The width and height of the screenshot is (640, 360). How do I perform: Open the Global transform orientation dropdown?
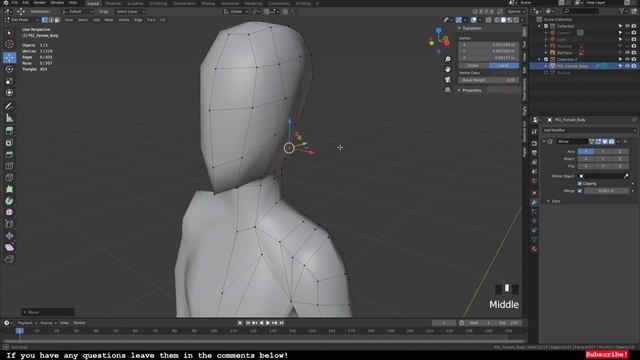pyautogui.click(x=236, y=11)
